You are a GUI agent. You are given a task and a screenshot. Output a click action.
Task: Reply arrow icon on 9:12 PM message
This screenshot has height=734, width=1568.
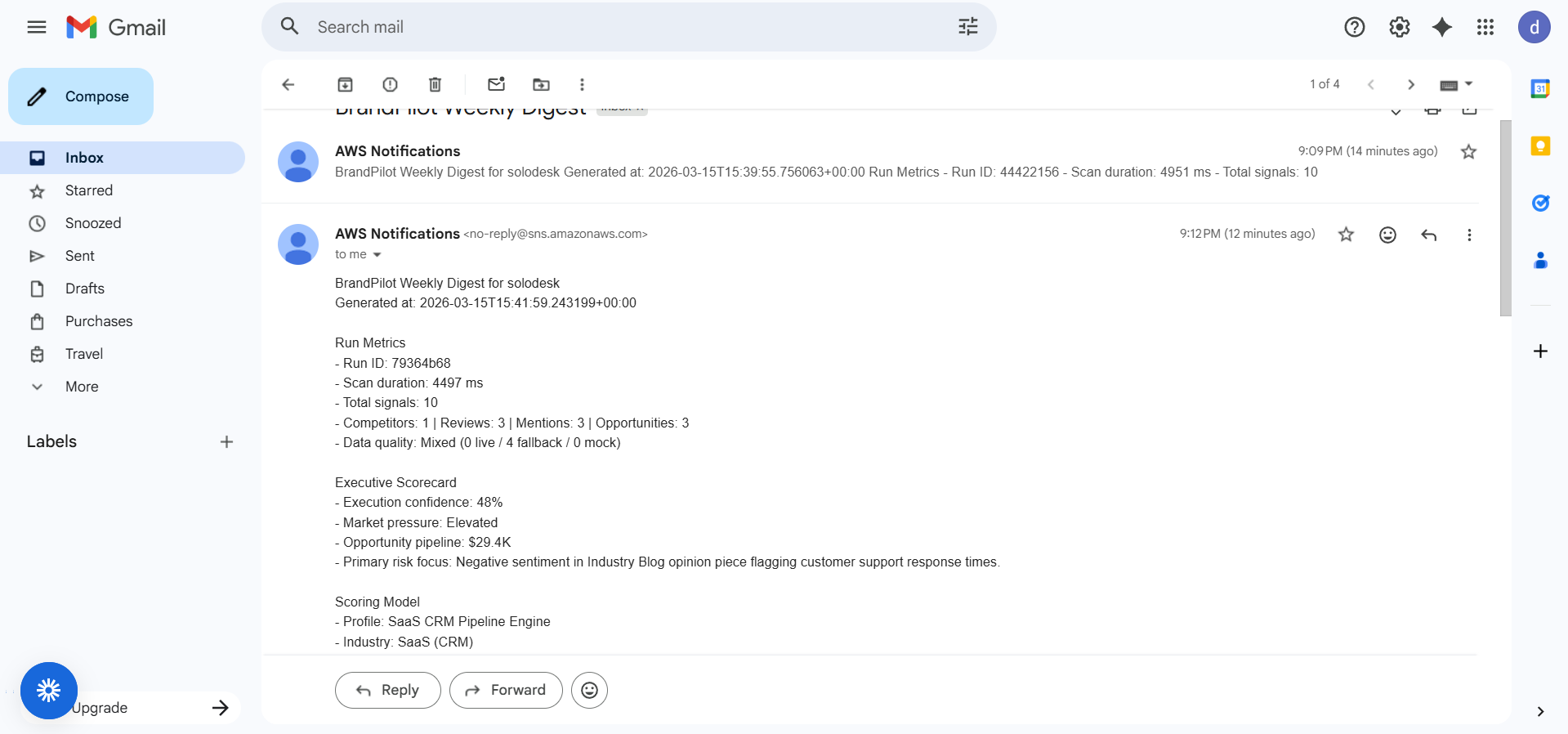(1428, 235)
